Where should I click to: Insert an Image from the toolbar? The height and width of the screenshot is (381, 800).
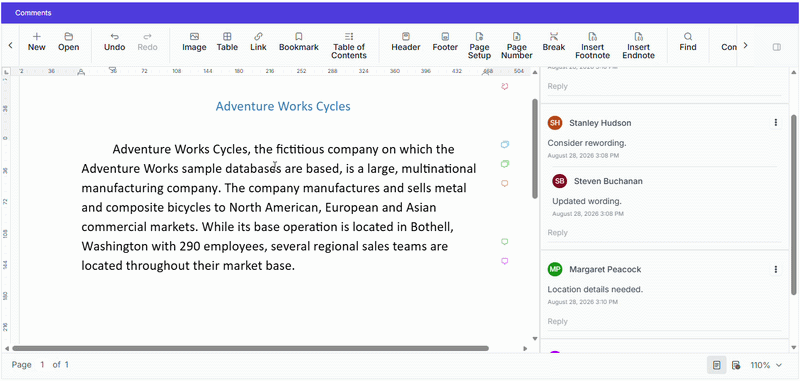[194, 42]
